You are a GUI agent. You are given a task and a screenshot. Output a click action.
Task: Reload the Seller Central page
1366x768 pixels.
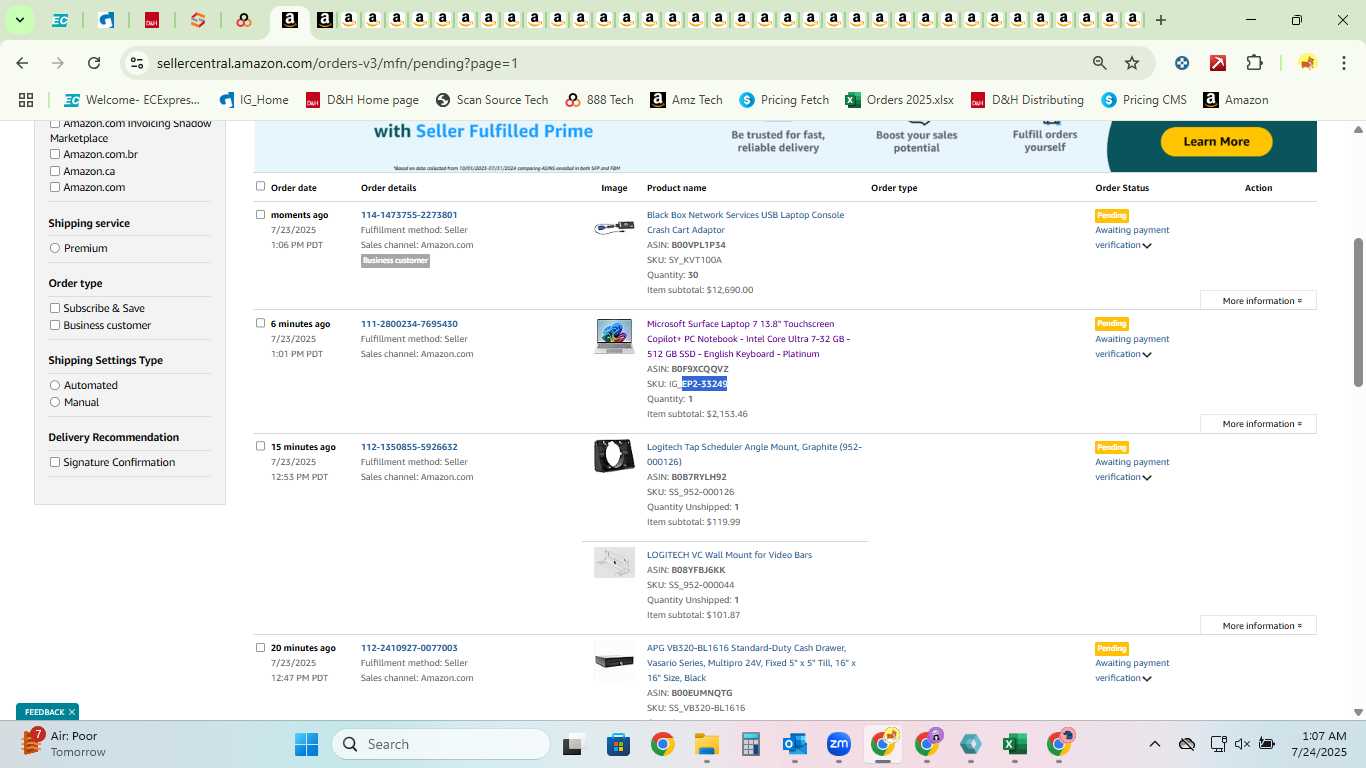(94, 63)
